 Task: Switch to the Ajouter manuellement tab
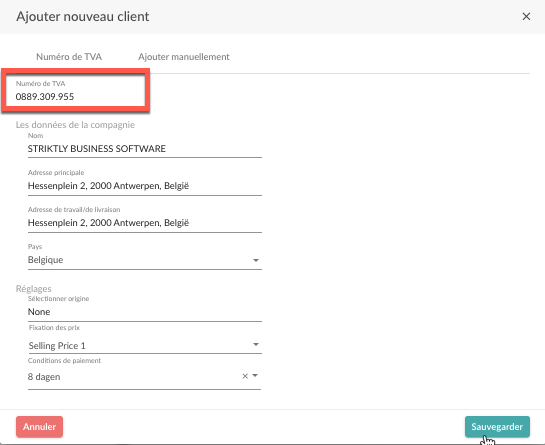[184, 57]
